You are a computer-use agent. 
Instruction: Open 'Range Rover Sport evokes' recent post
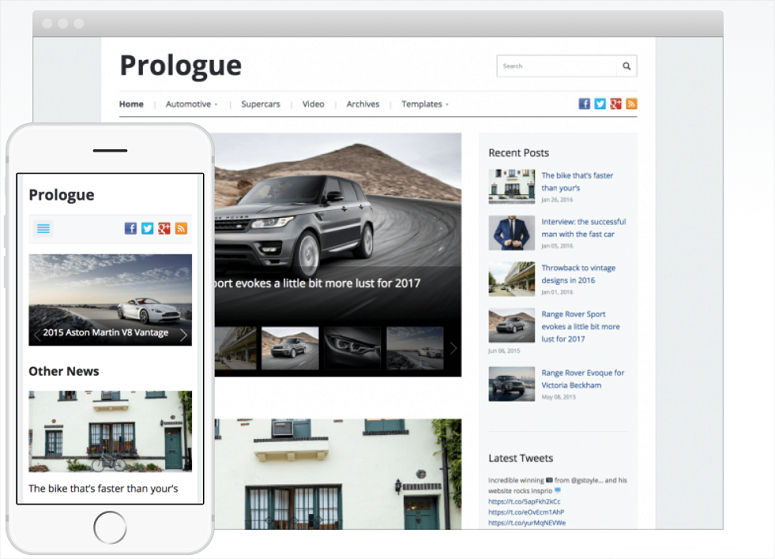coord(580,326)
